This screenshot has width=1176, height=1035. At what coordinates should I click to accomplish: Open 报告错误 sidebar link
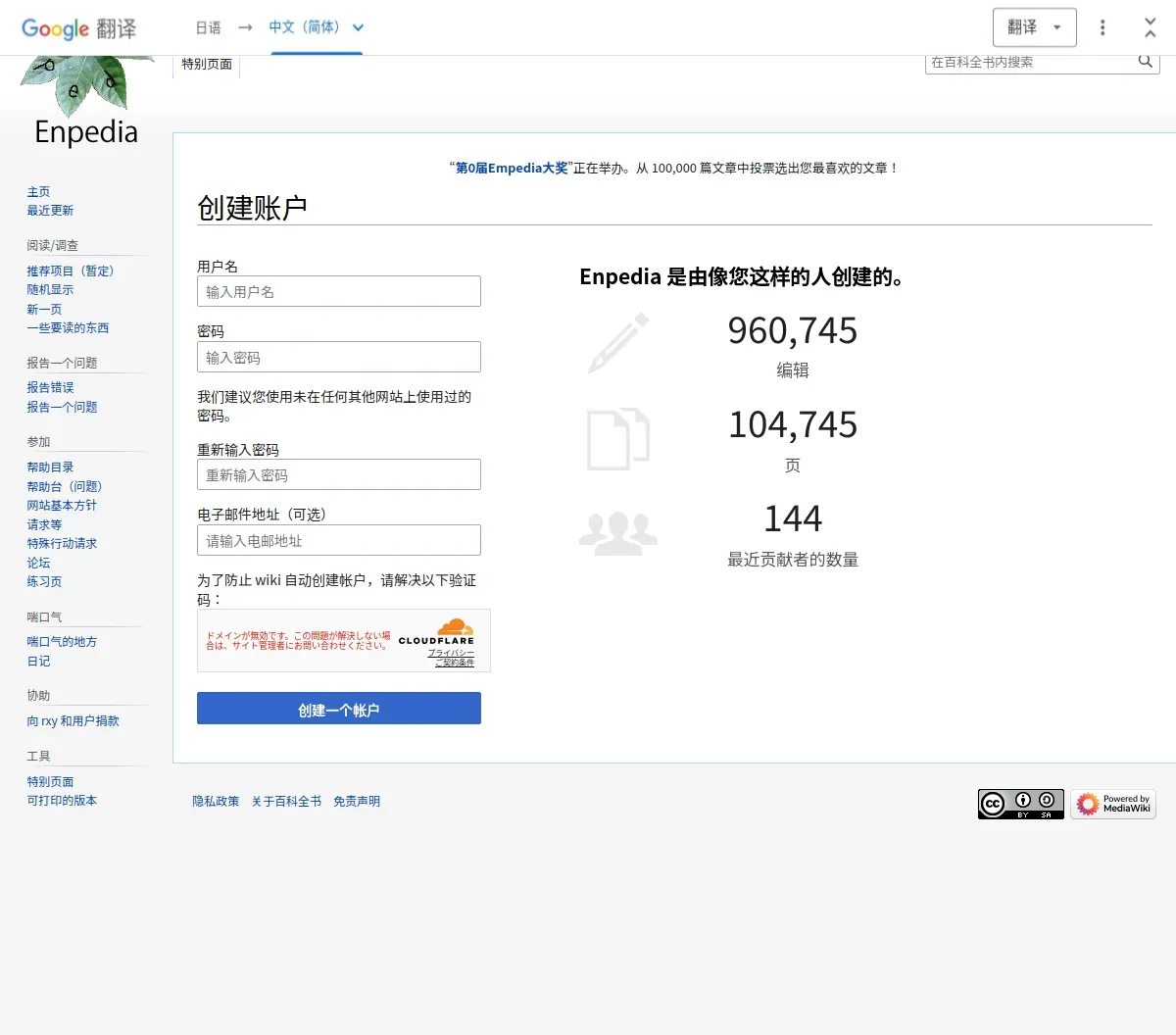click(x=50, y=388)
